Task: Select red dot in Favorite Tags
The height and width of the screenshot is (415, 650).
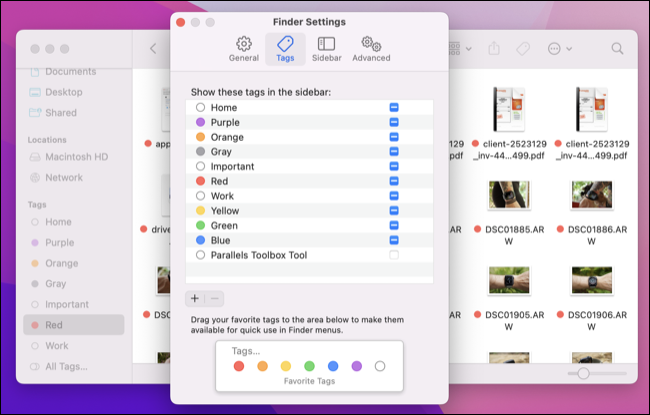Action: tap(239, 366)
